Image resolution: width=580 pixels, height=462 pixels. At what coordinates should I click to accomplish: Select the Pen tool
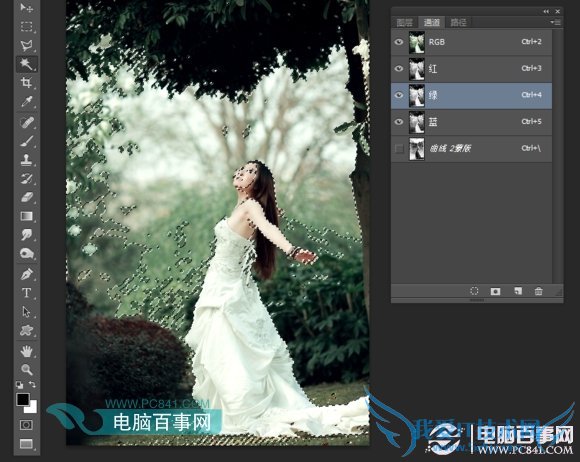pyautogui.click(x=26, y=274)
